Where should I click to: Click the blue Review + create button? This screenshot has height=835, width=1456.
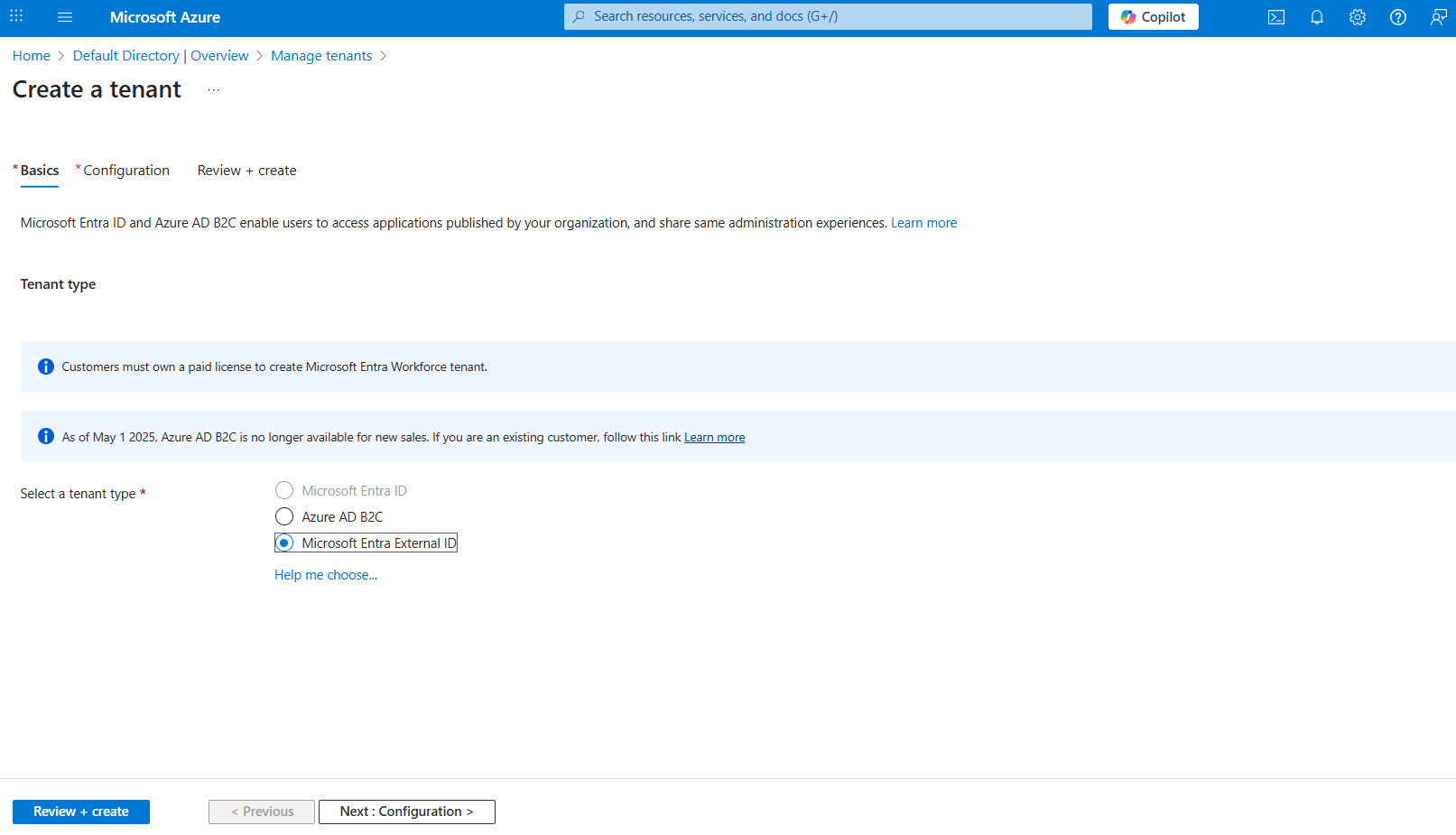pos(81,812)
